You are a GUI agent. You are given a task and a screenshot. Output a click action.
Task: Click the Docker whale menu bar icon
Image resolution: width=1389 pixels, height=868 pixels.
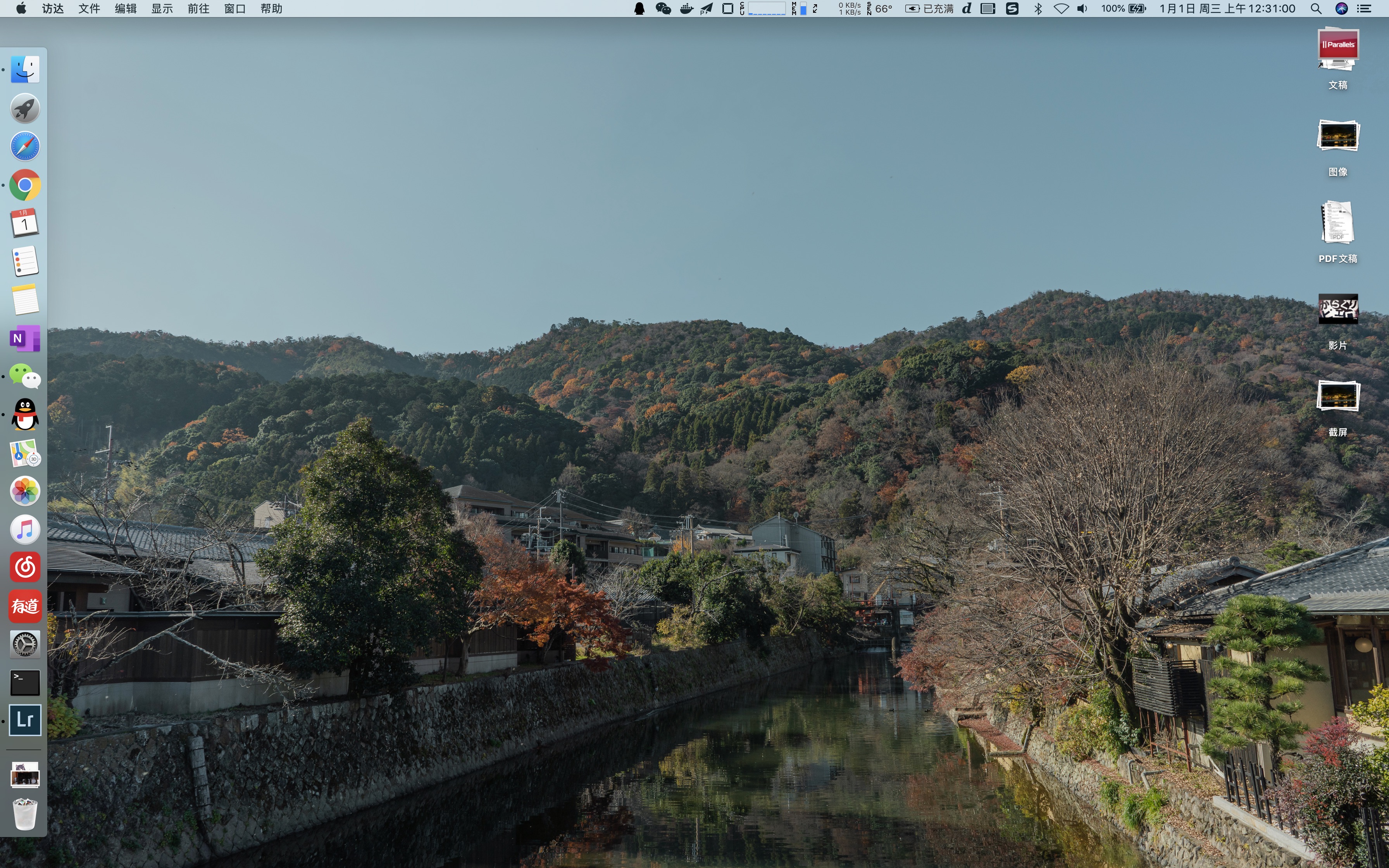[x=686, y=9]
